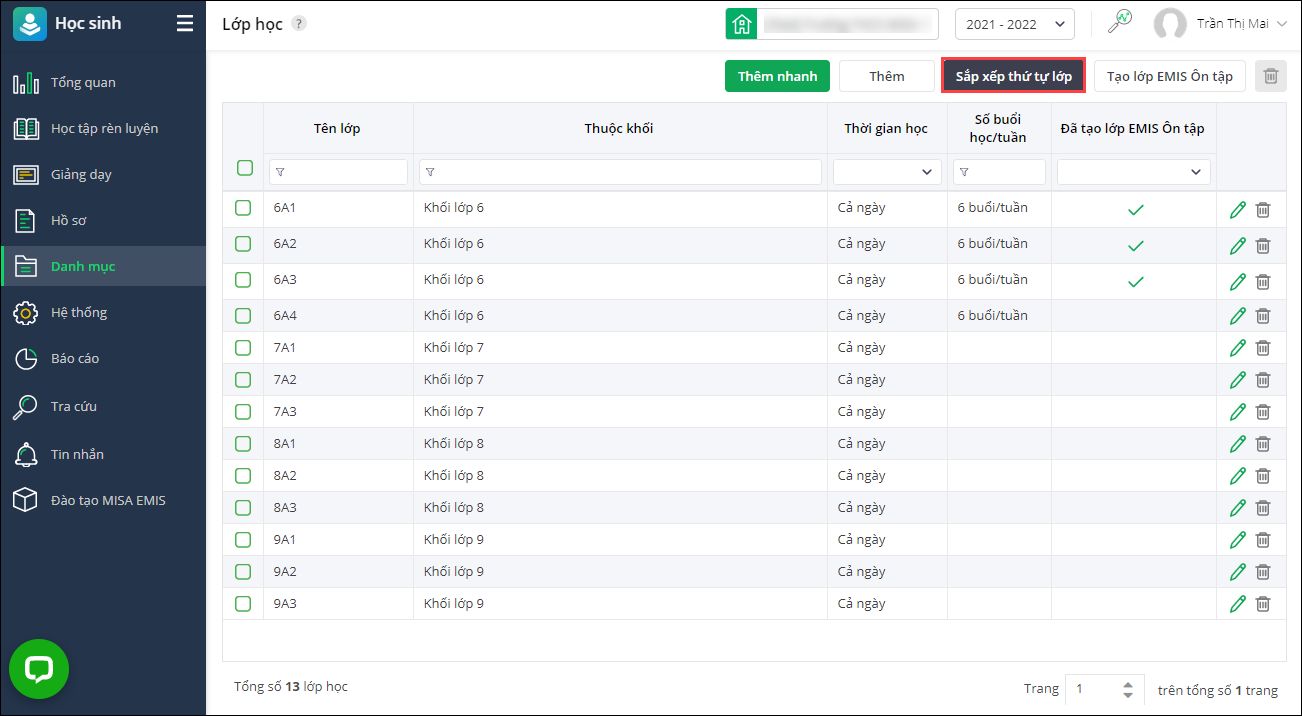Click the green school home icon
Screen dimensions: 1302x716
741,24
